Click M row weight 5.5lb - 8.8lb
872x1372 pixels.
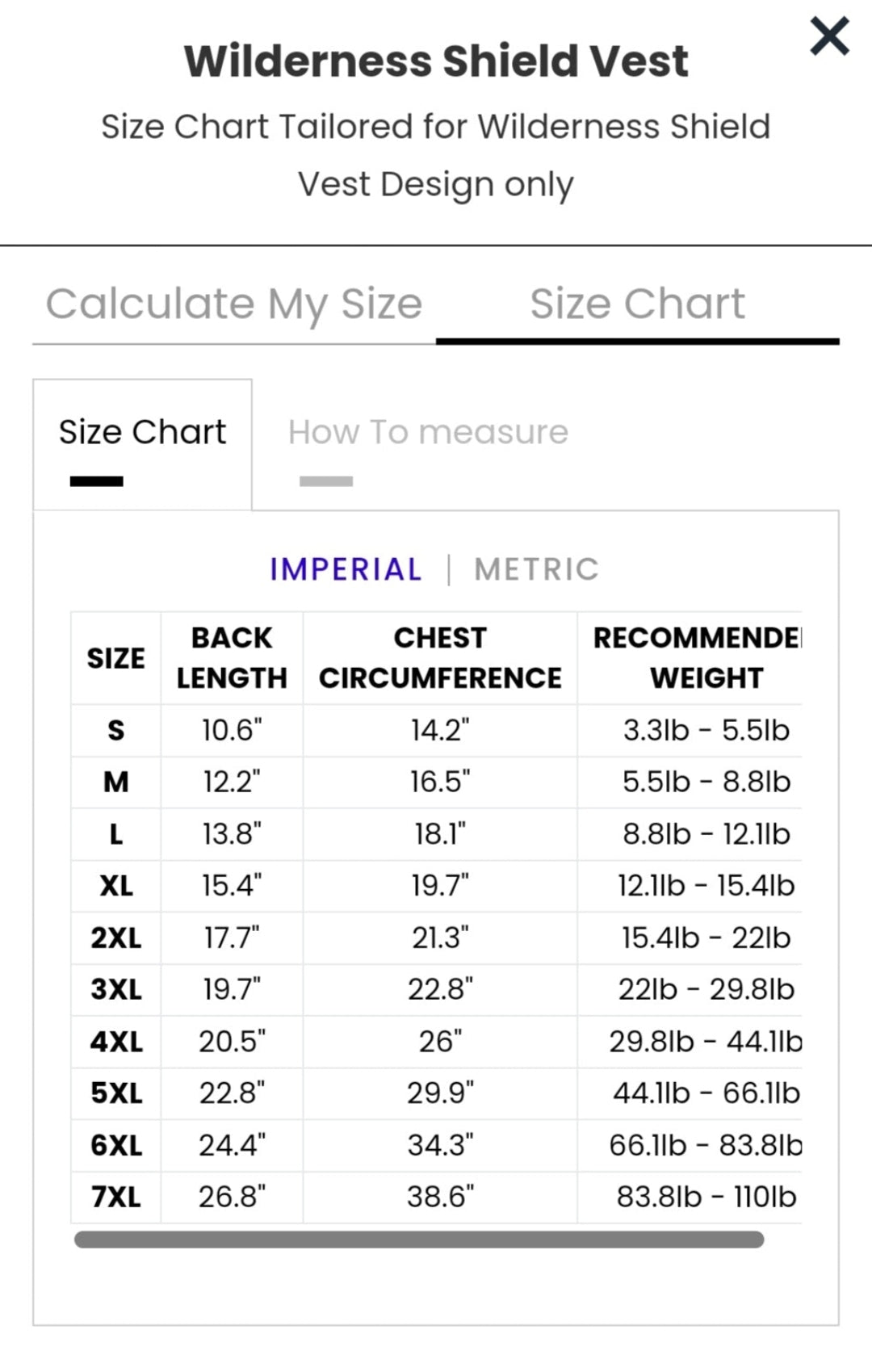[706, 783]
